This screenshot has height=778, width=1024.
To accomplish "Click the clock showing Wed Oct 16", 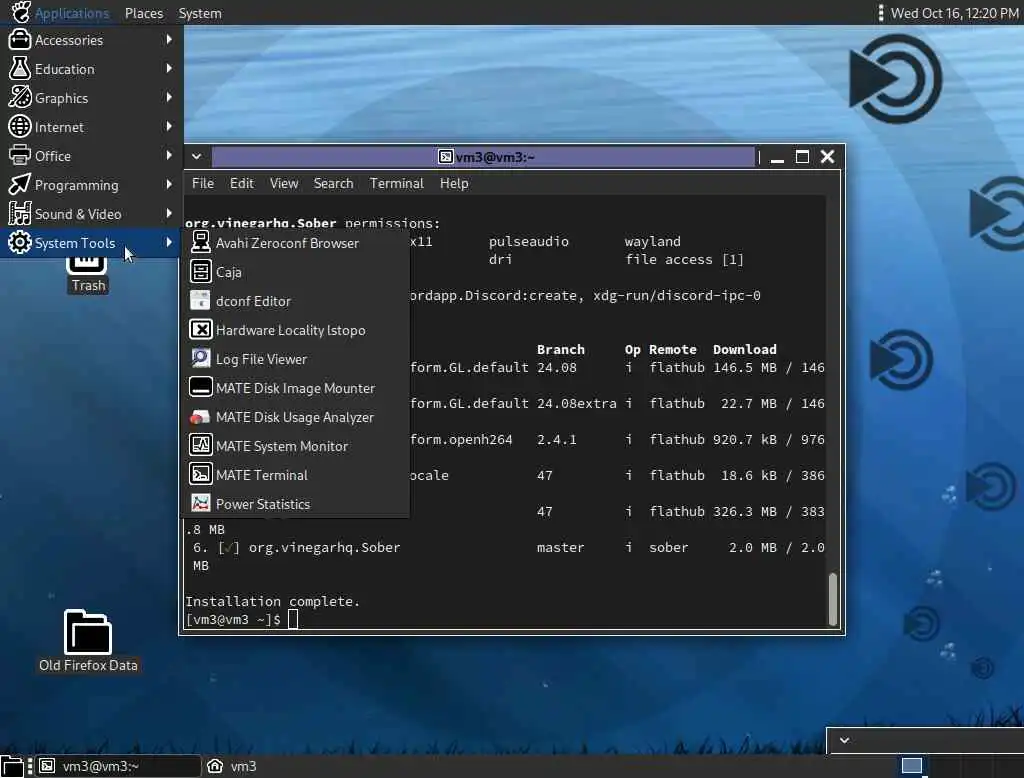I will [954, 13].
